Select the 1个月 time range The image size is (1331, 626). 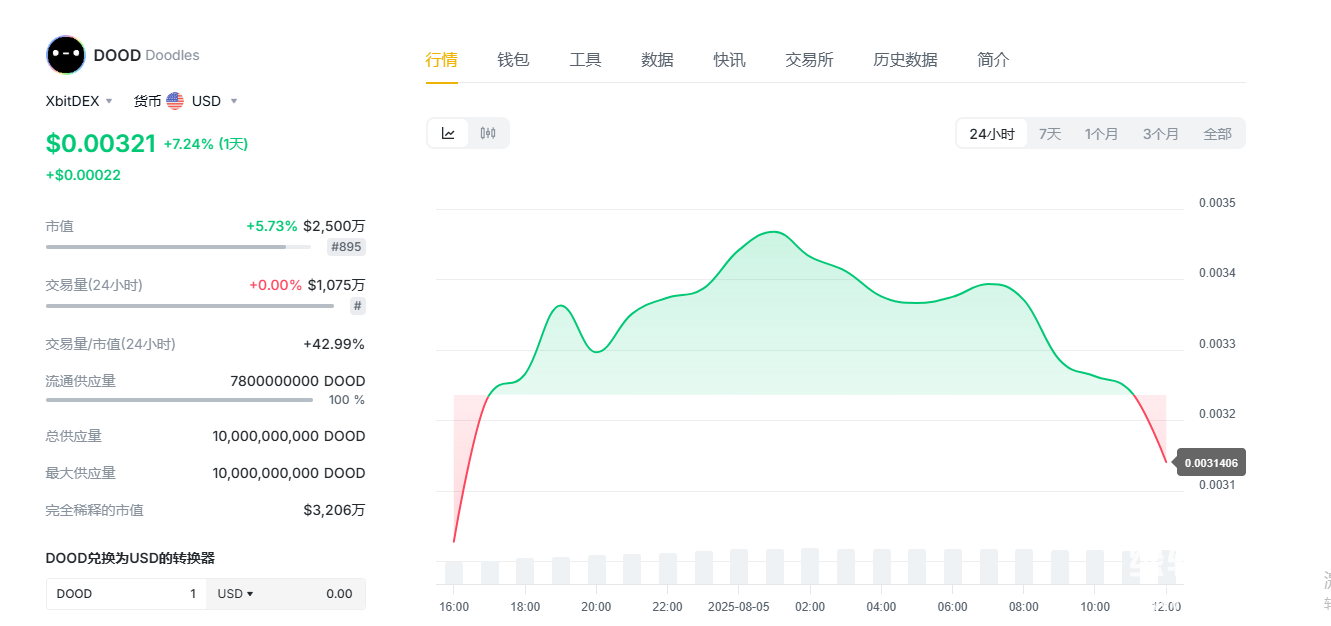pos(1101,134)
